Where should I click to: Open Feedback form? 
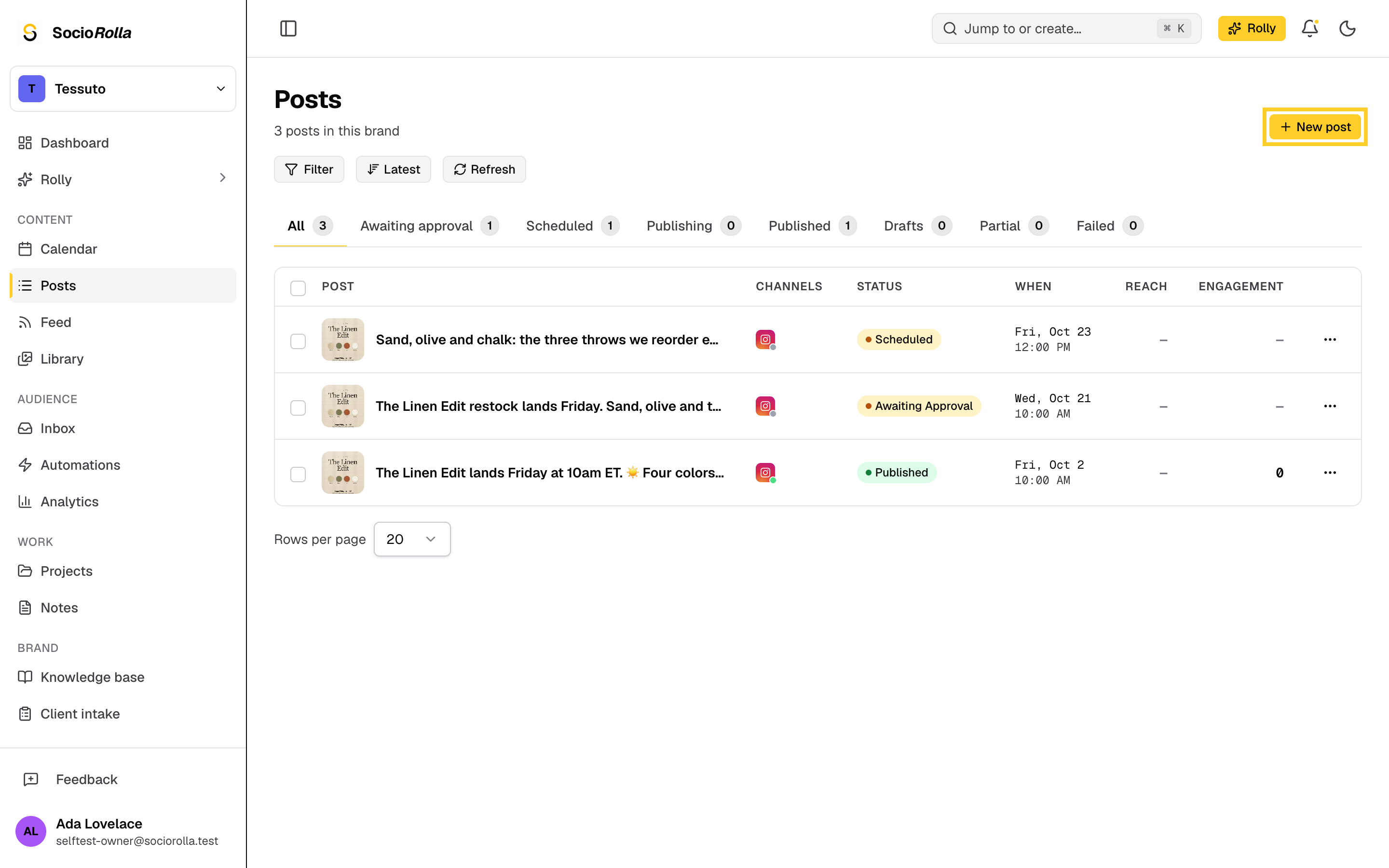[123, 779]
